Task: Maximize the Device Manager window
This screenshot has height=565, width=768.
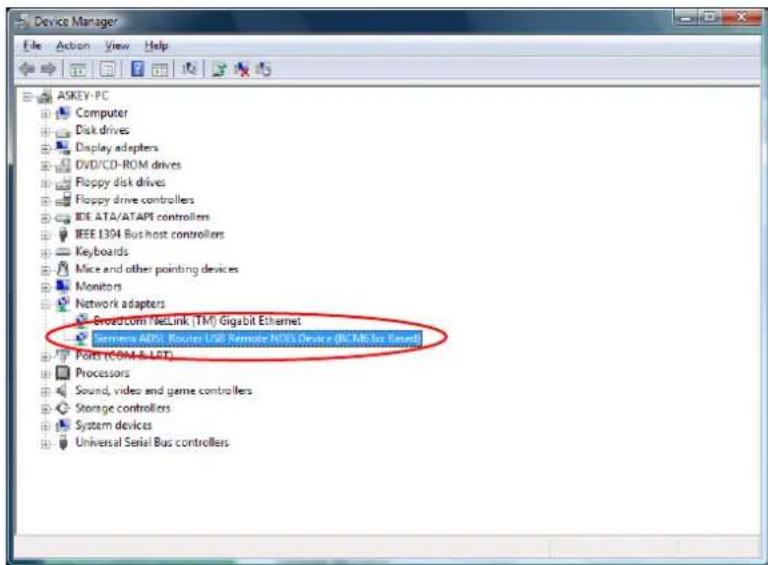Action: (709, 18)
